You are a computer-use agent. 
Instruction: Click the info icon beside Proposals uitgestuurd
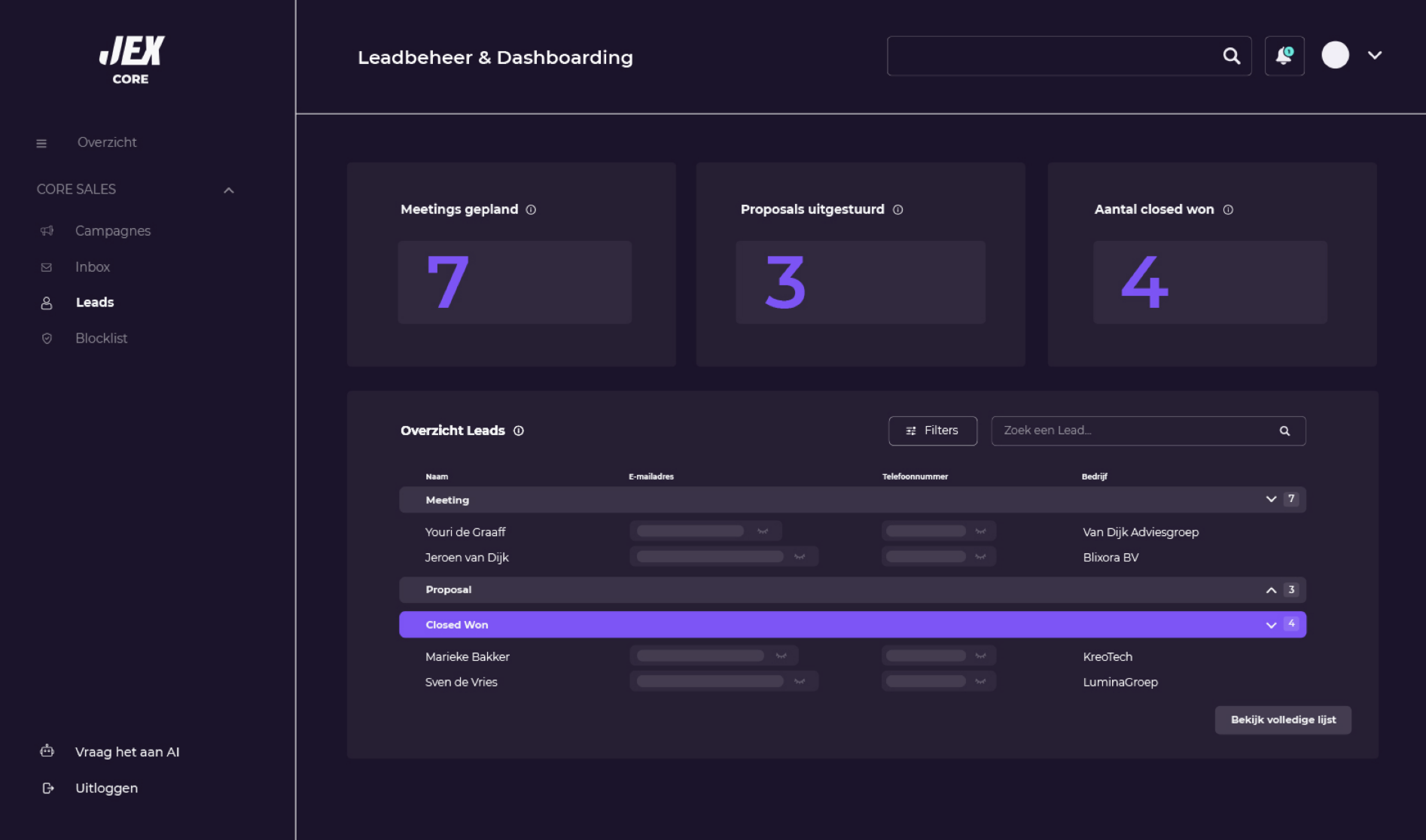tap(897, 210)
